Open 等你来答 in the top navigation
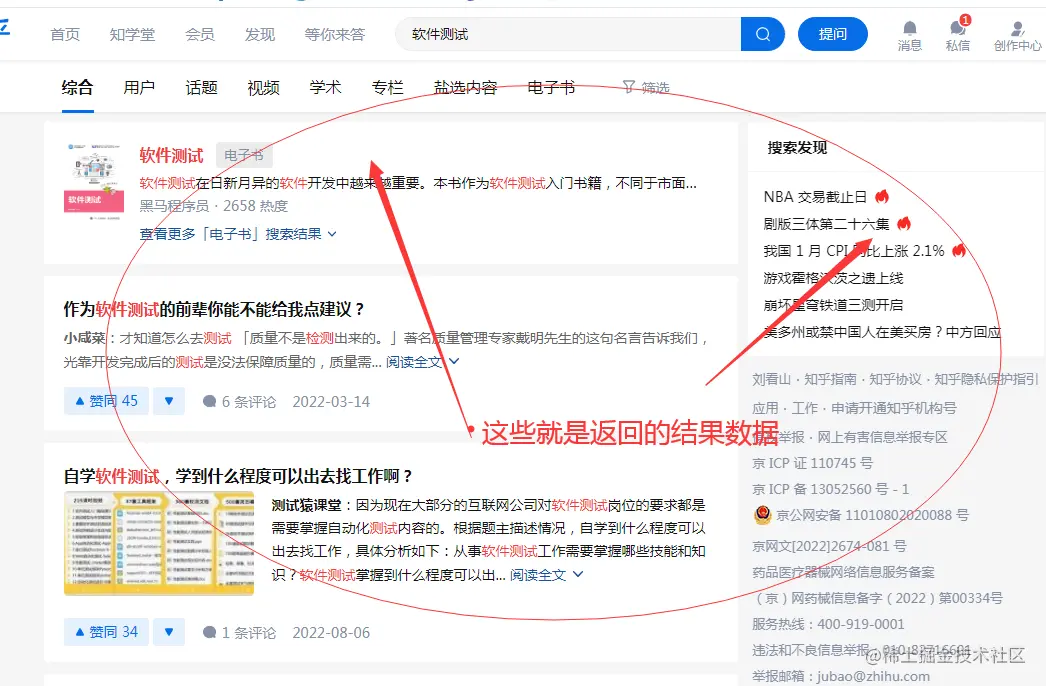The image size is (1046, 686). coord(335,34)
